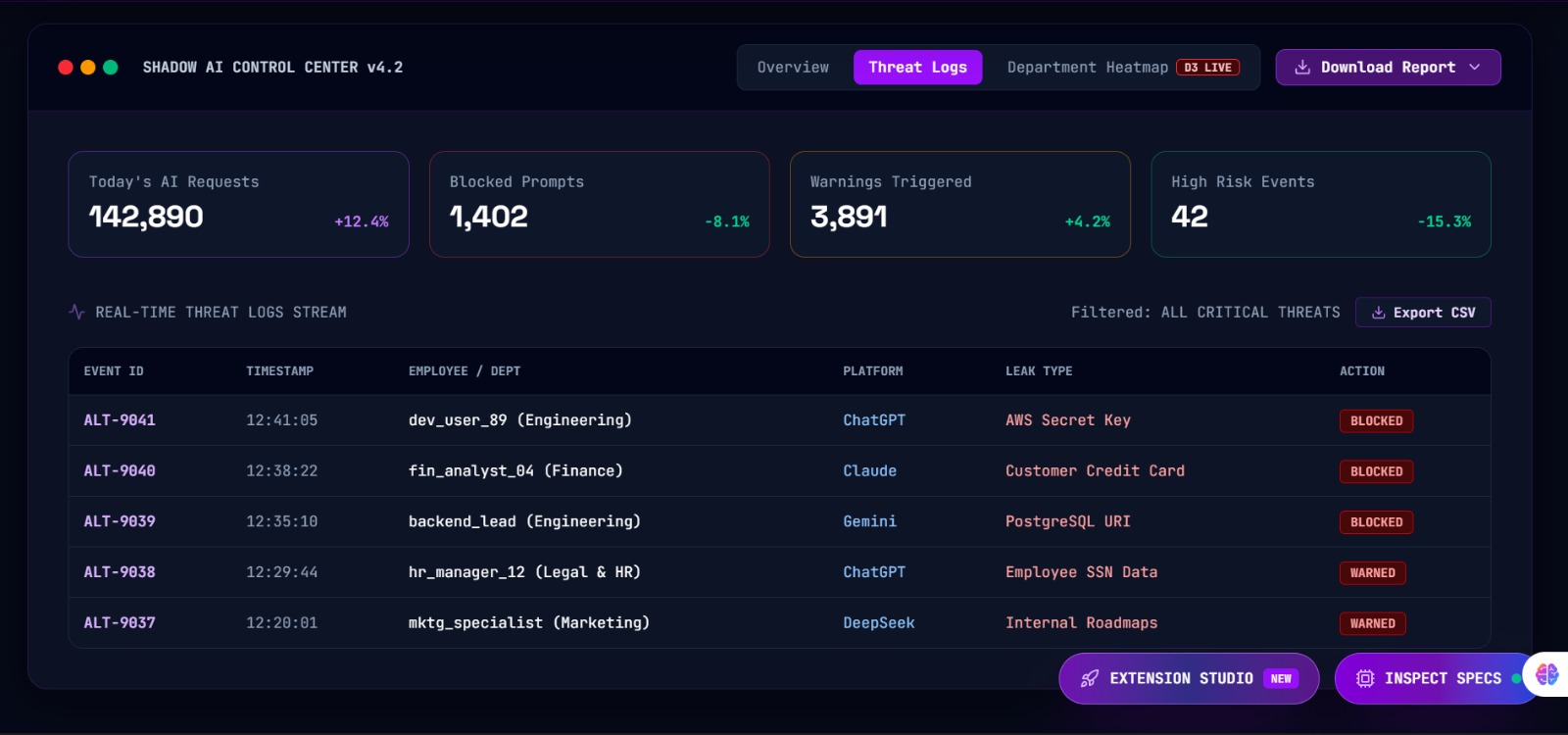The image size is (1568, 735).
Task: Click the EVENT ID column header
Action: [x=114, y=371]
